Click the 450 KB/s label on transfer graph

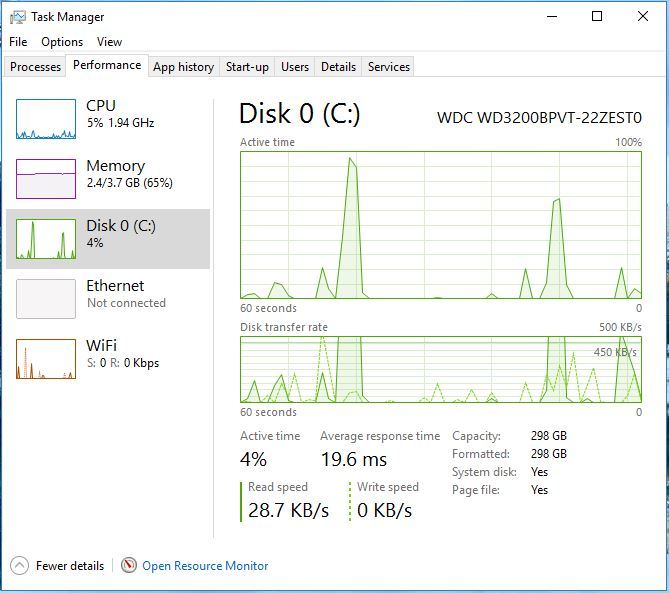click(x=615, y=352)
